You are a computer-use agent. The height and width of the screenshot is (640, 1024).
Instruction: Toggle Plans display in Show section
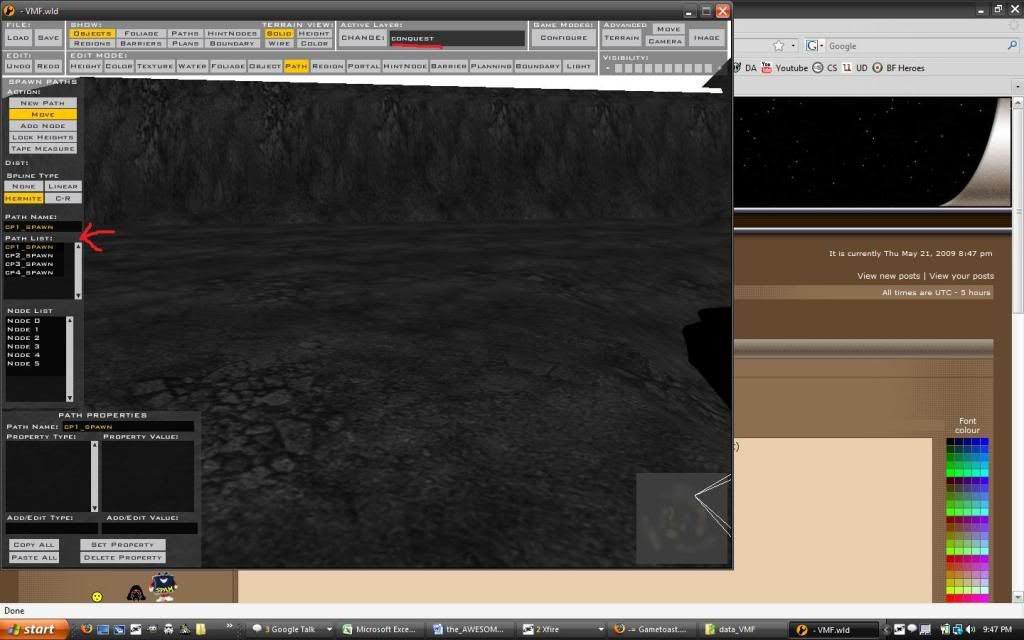[x=185, y=43]
